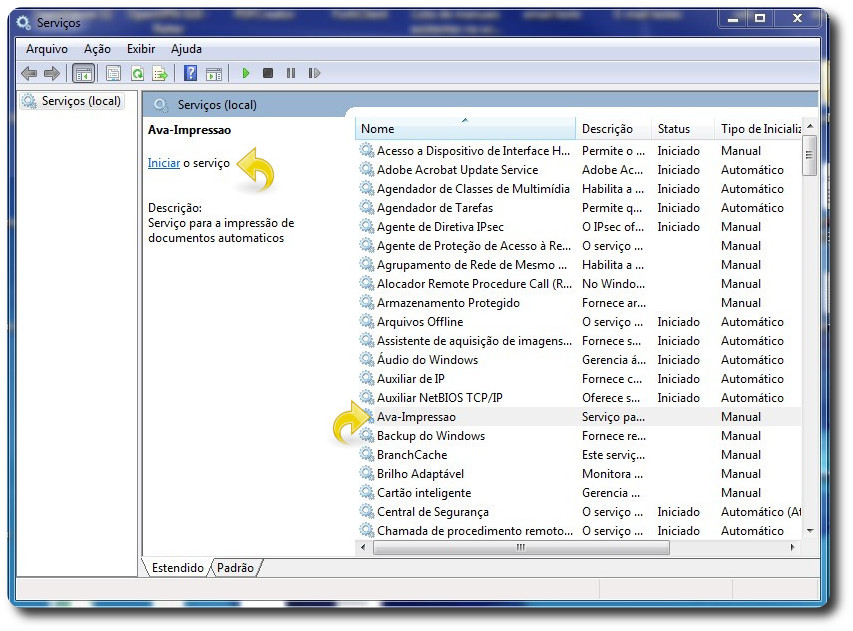853x631 pixels.
Task: Click gear icon of Adobe Acrobat Update Service
Action: 367,169
